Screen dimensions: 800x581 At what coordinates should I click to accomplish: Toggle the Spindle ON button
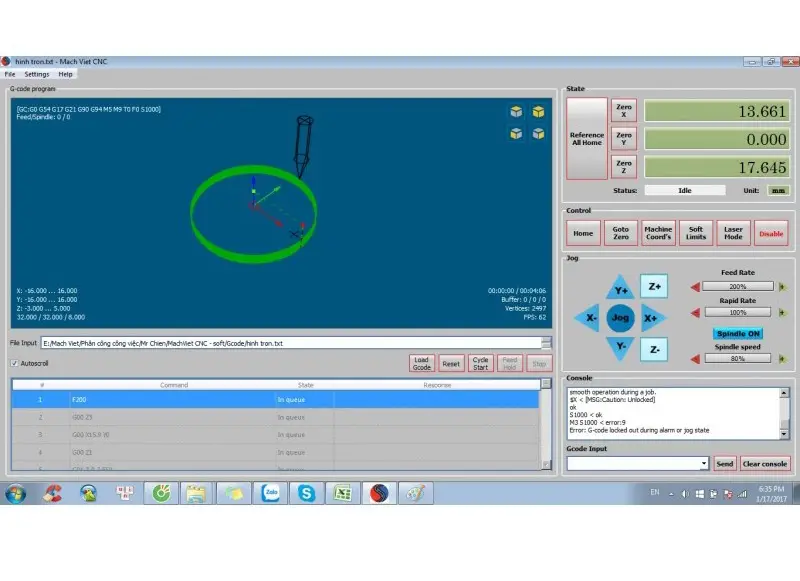pos(738,334)
